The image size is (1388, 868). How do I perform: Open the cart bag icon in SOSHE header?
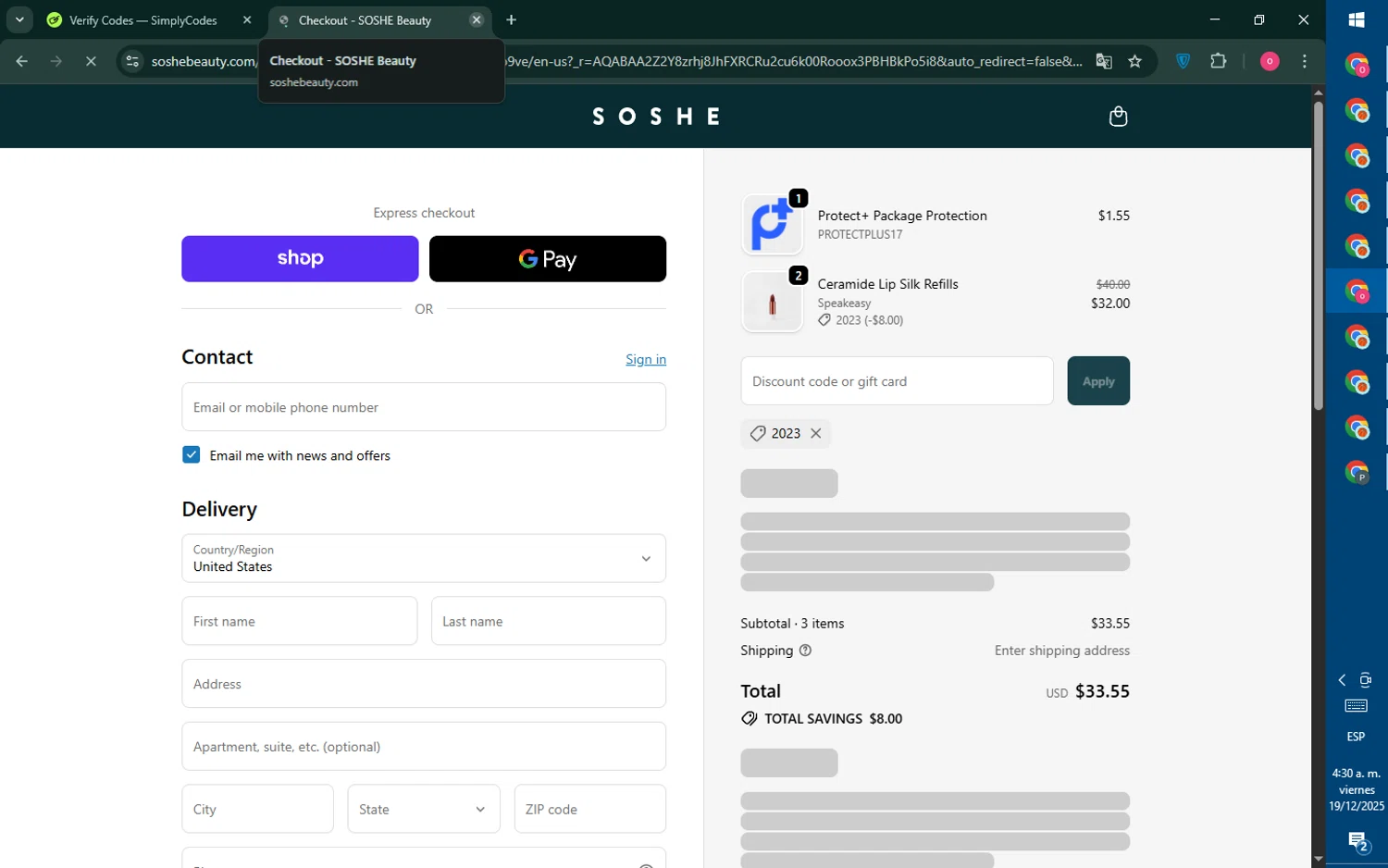(1118, 117)
